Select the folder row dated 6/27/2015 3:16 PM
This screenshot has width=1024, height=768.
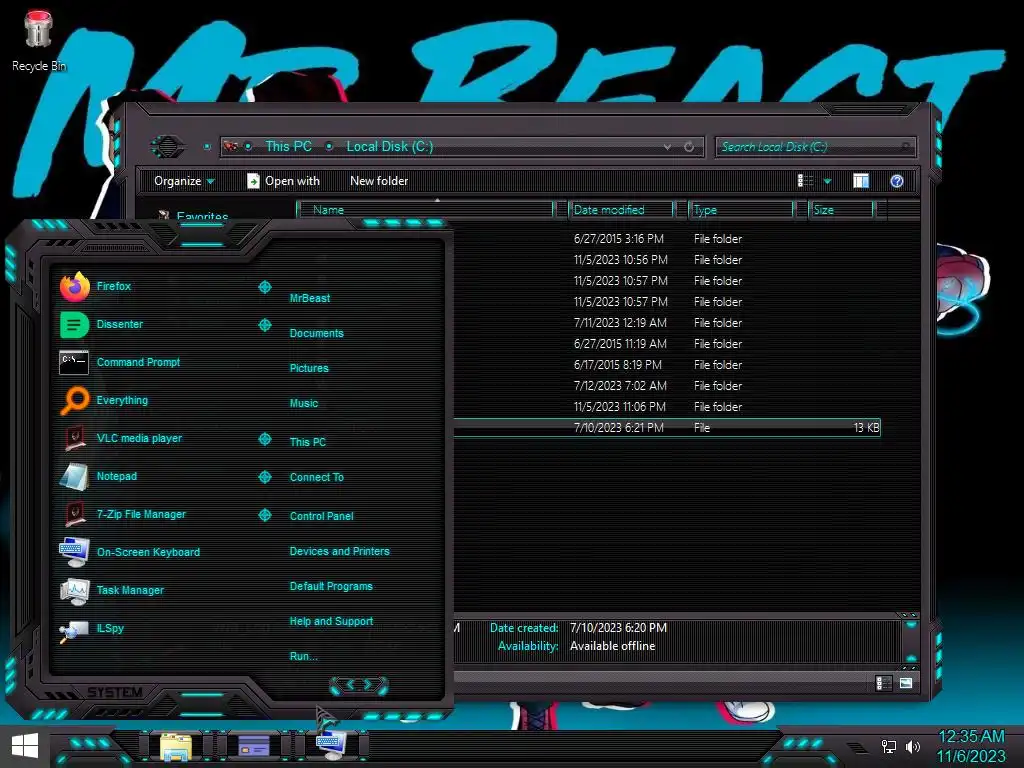point(666,239)
